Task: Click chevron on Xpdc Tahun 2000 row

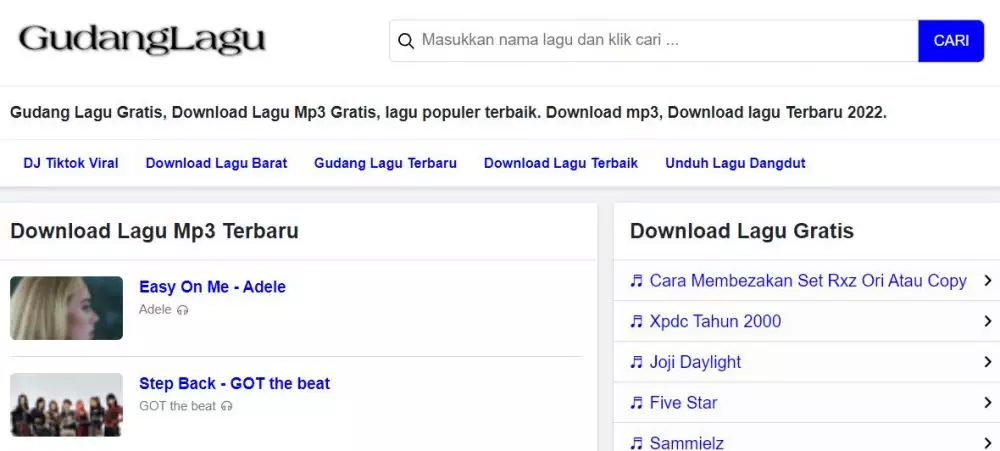Action: tap(988, 321)
